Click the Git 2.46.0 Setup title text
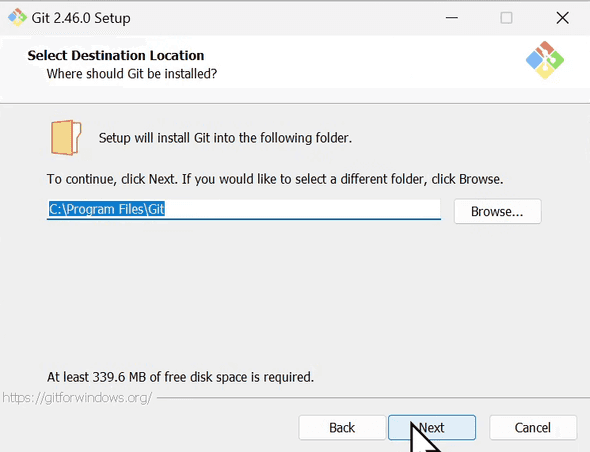590x452 pixels. pyautogui.click(x=81, y=18)
